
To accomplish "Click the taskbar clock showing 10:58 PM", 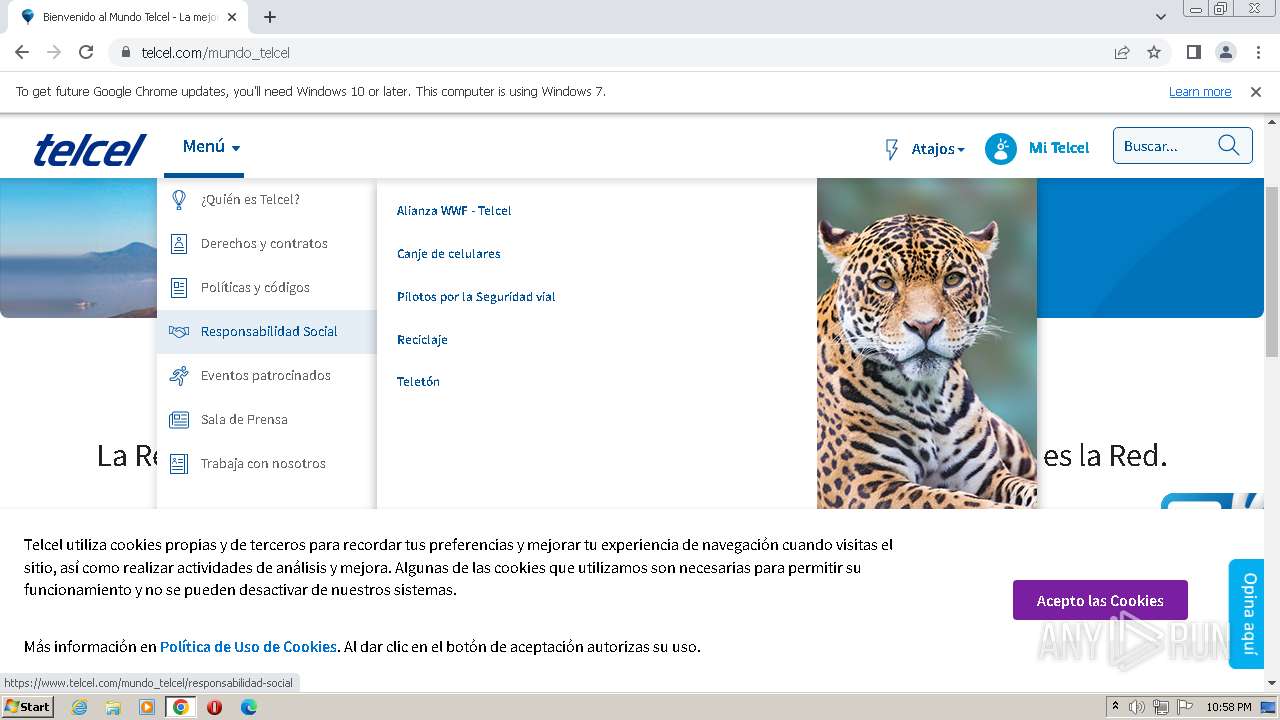I will pyautogui.click(x=1229, y=707).
